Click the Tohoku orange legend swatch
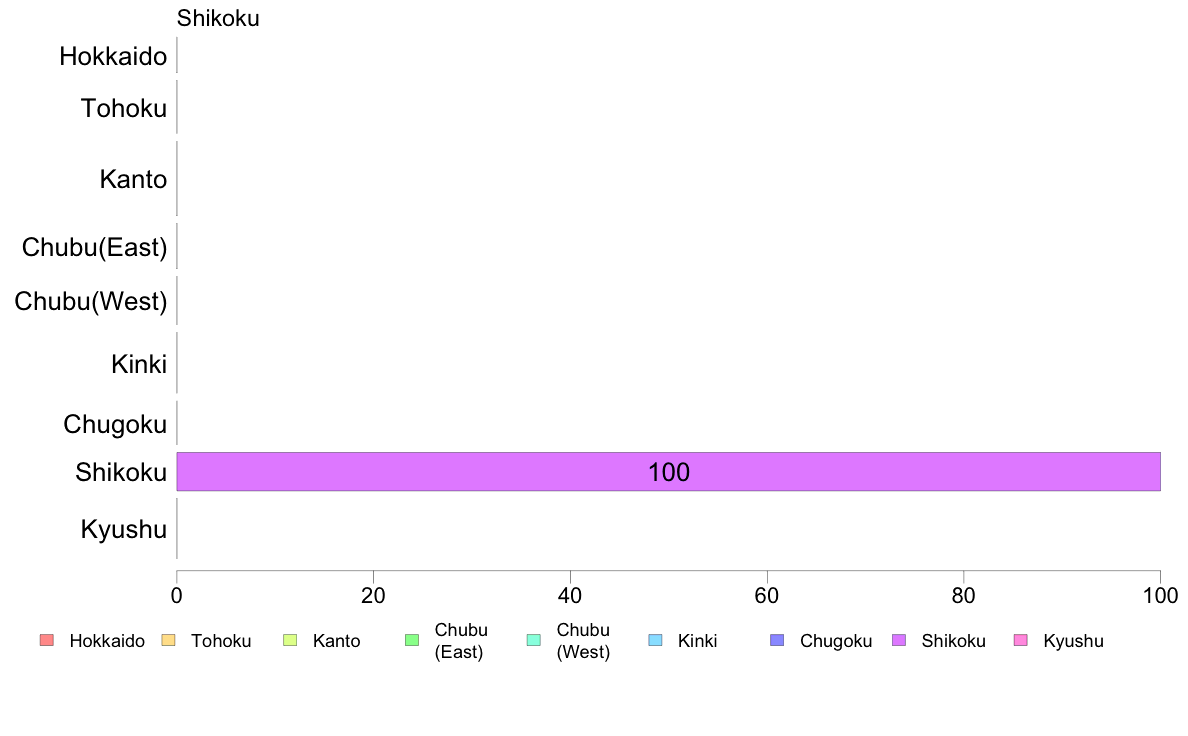1188x736 pixels. (168, 640)
